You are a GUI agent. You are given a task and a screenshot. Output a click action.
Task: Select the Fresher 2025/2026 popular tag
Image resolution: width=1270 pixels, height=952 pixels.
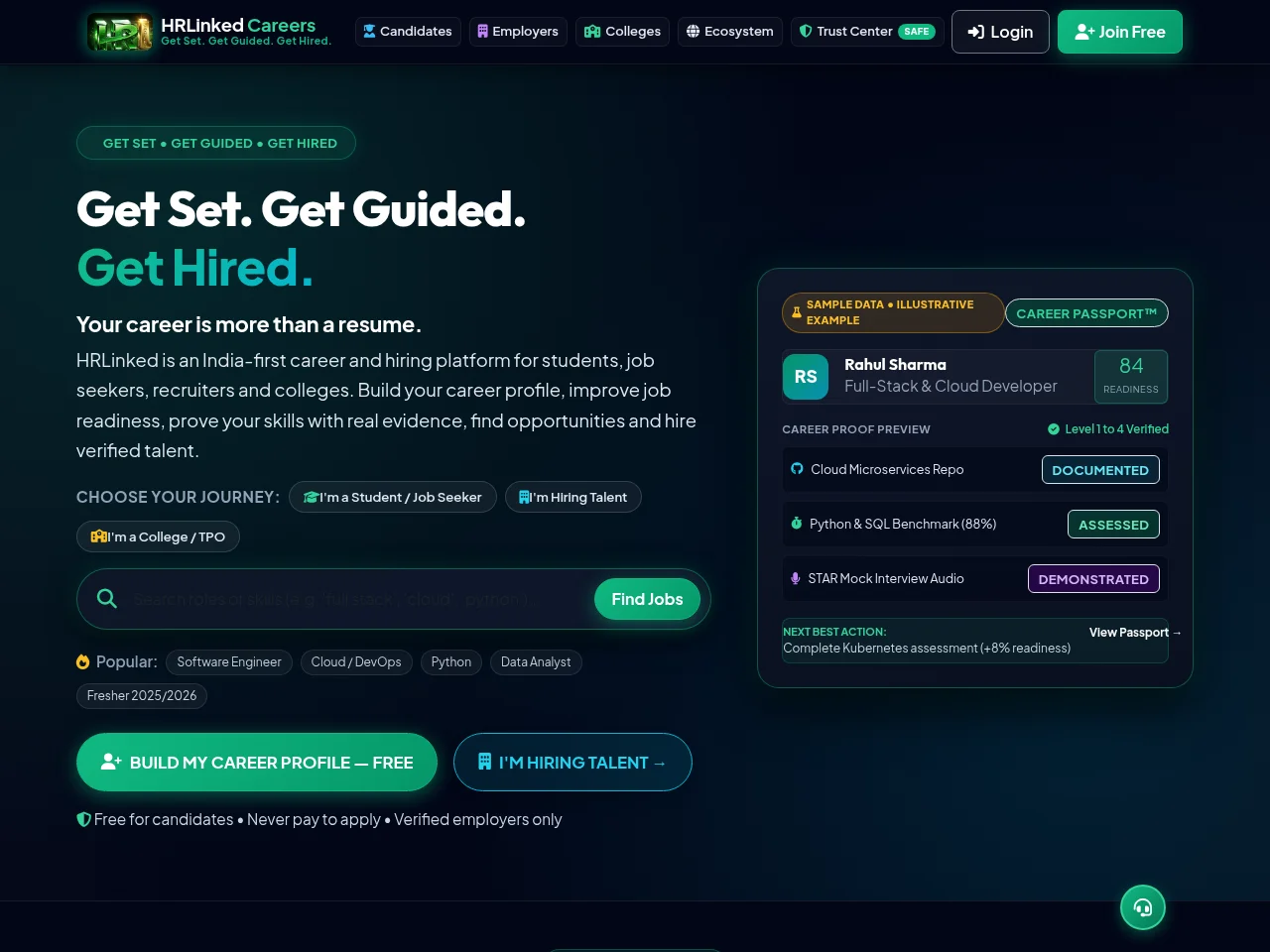(x=142, y=696)
